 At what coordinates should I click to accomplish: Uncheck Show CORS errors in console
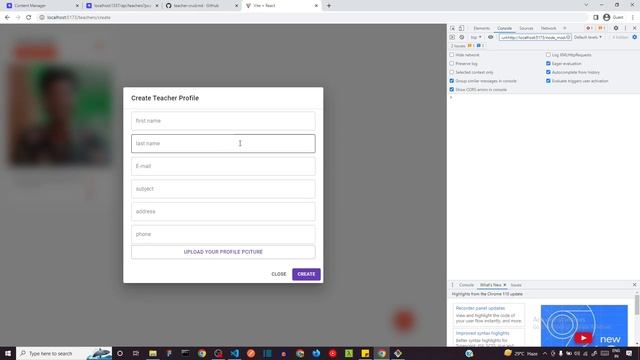tap(451, 89)
